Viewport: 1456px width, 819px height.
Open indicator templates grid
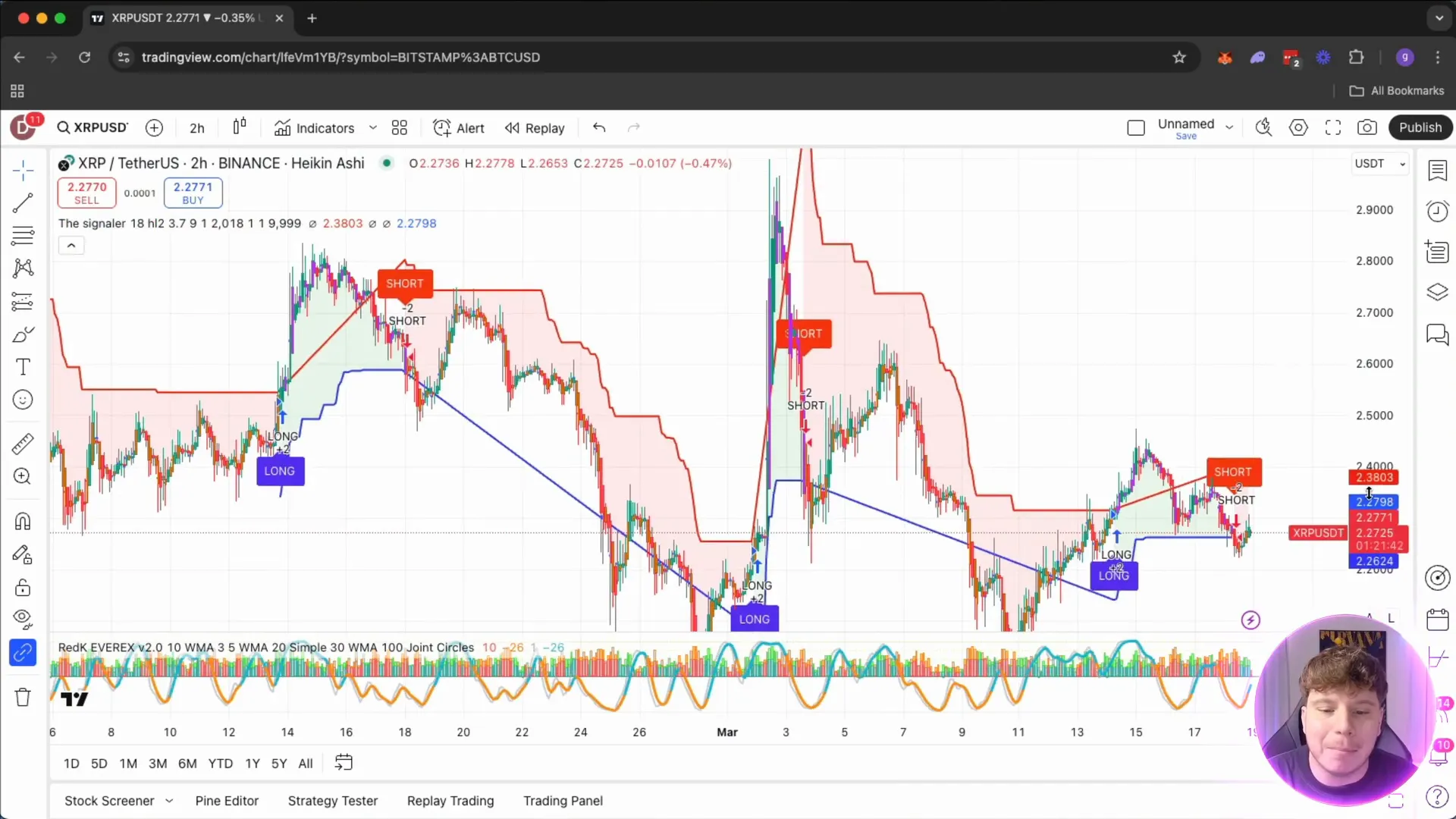tap(400, 127)
